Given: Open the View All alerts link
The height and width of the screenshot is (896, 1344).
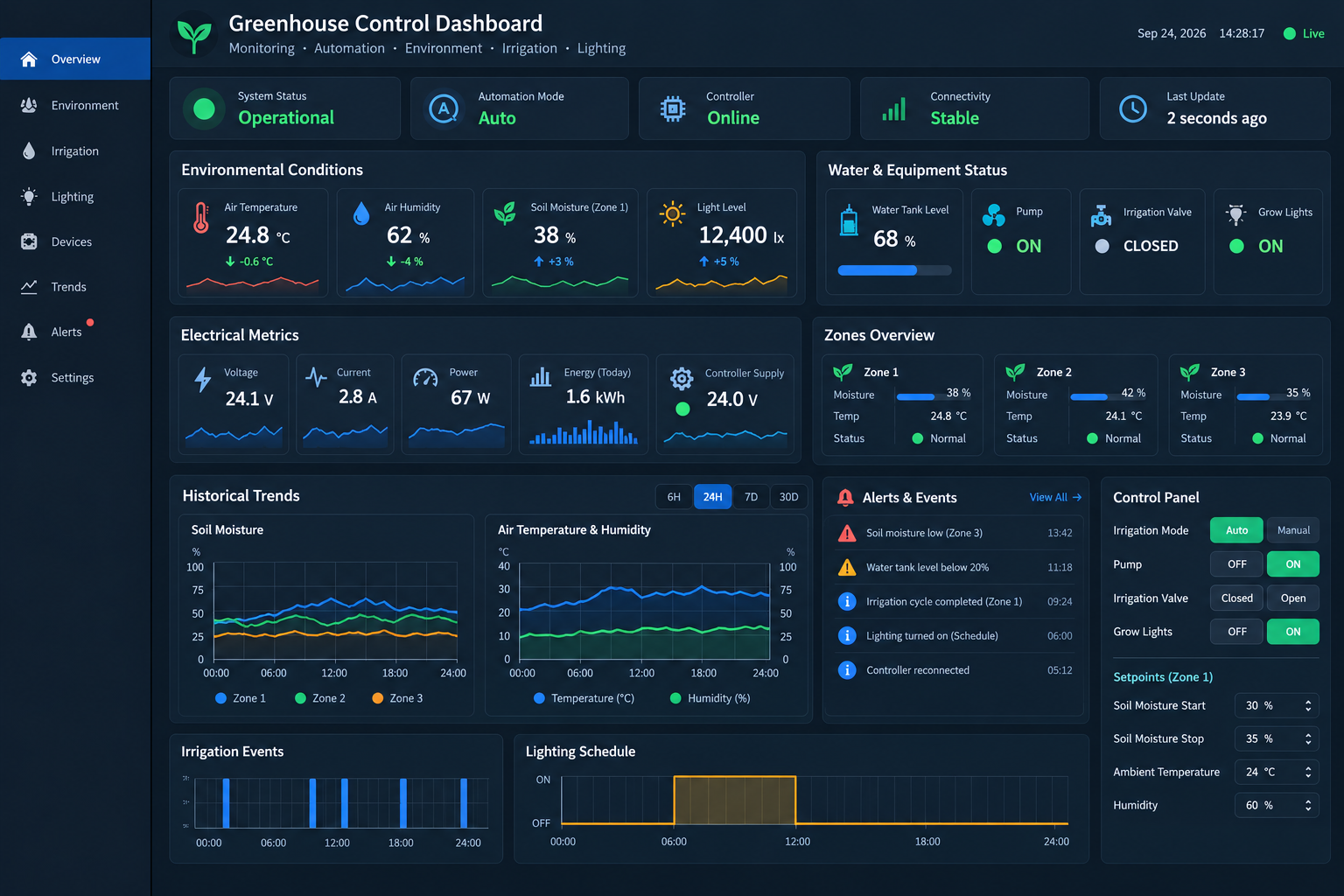Looking at the screenshot, I should (x=1055, y=497).
